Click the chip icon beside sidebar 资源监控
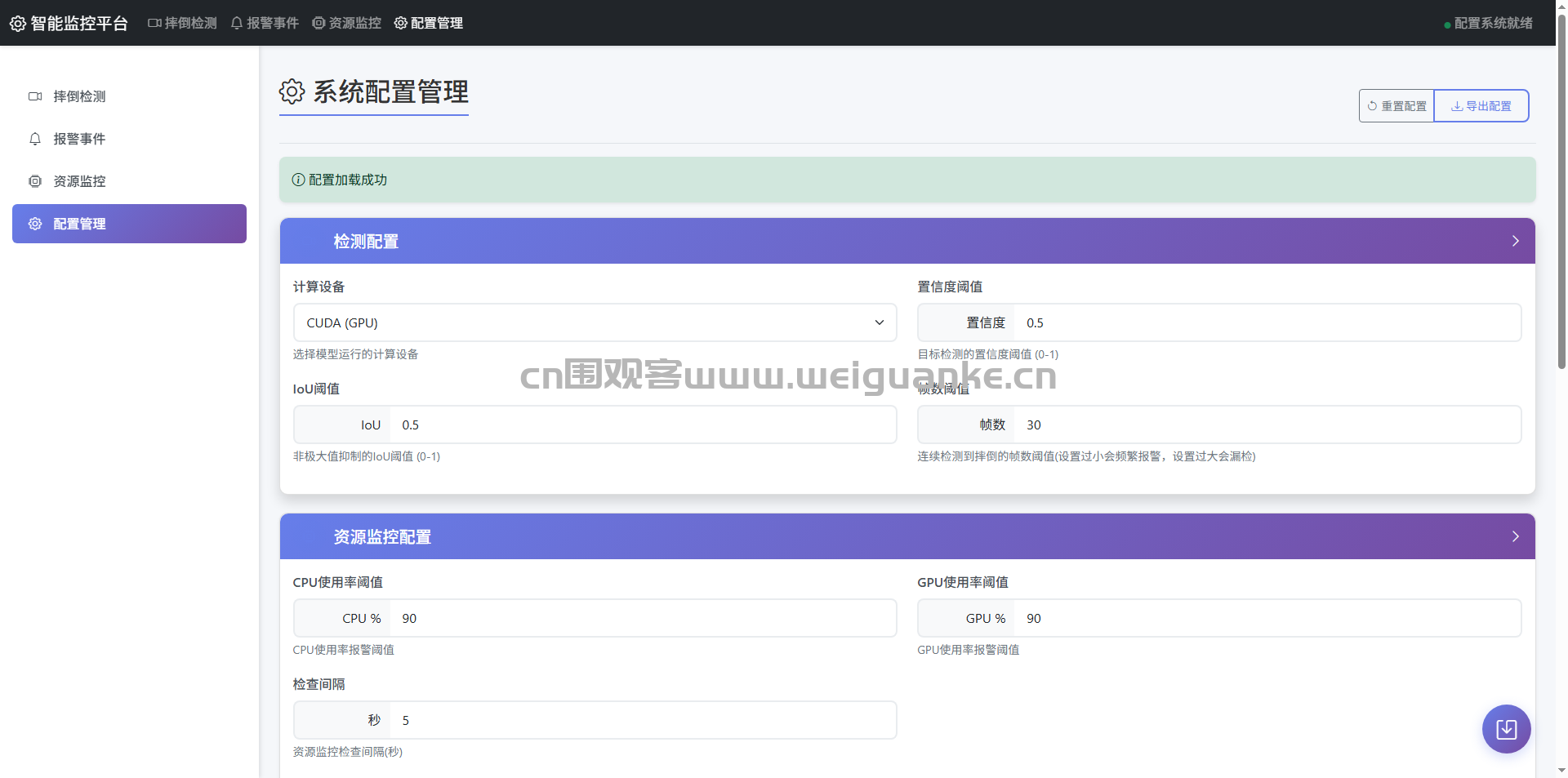The image size is (1568, 778). 35,181
